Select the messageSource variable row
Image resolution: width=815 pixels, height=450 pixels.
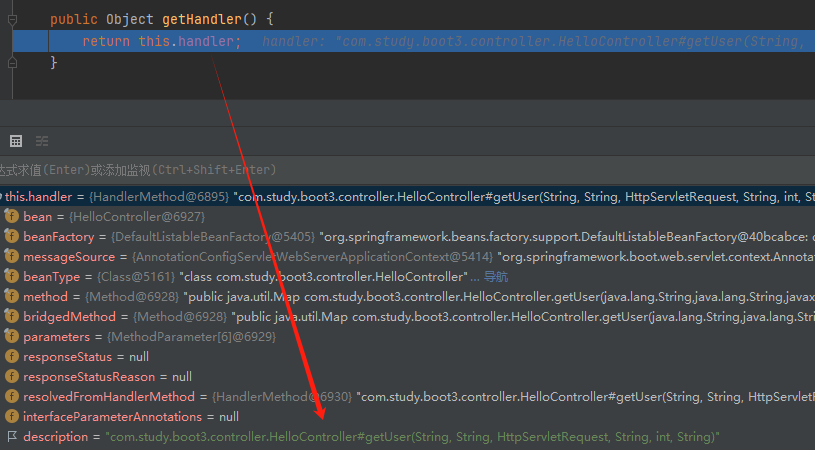point(408,257)
